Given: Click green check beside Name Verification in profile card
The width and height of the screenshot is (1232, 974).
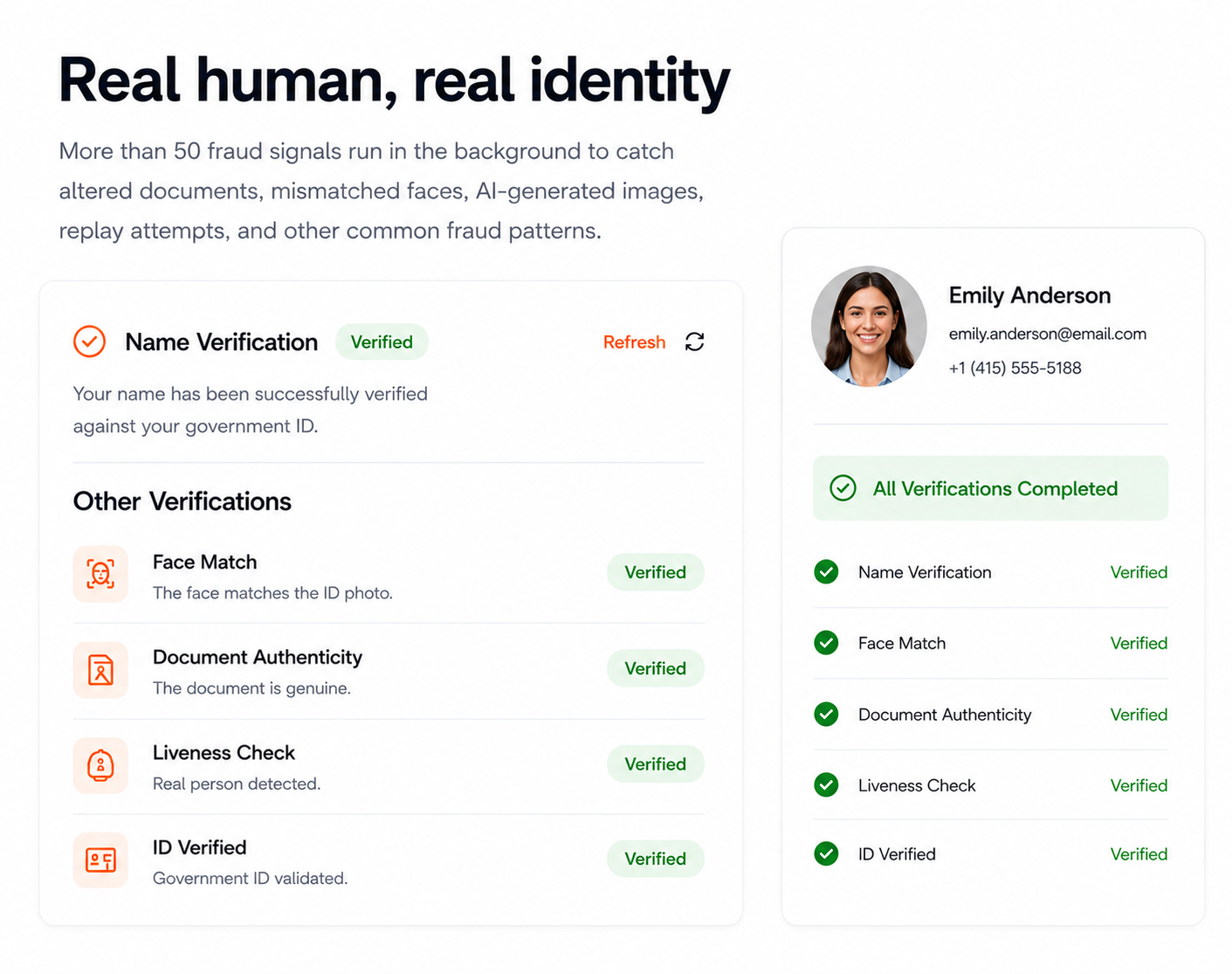Looking at the screenshot, I should click(826, 572).
